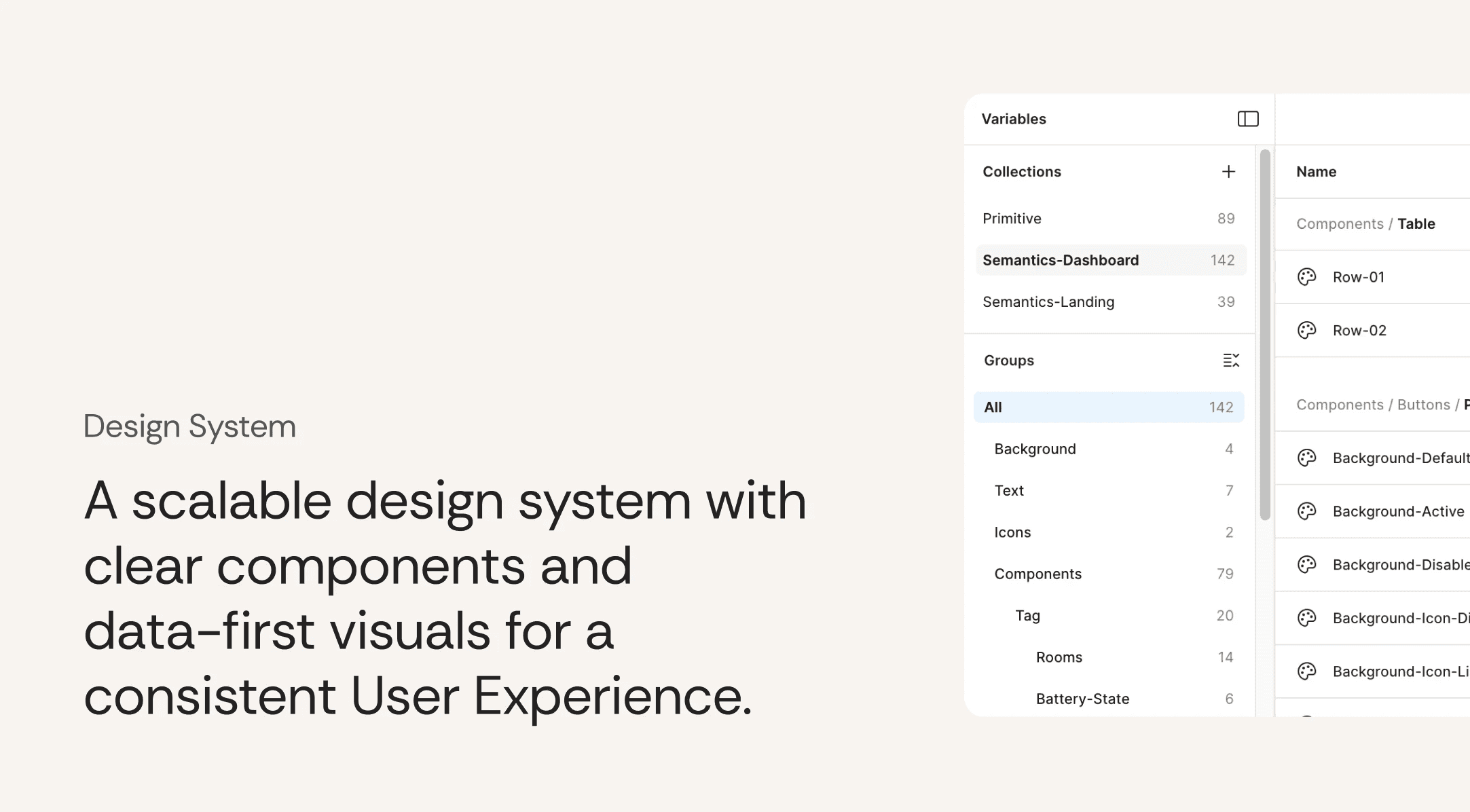Image resolution: width=1470 pixels, height=812 pixels.
Task: Click the Background-Default variable name
Action: point(1401,458)
